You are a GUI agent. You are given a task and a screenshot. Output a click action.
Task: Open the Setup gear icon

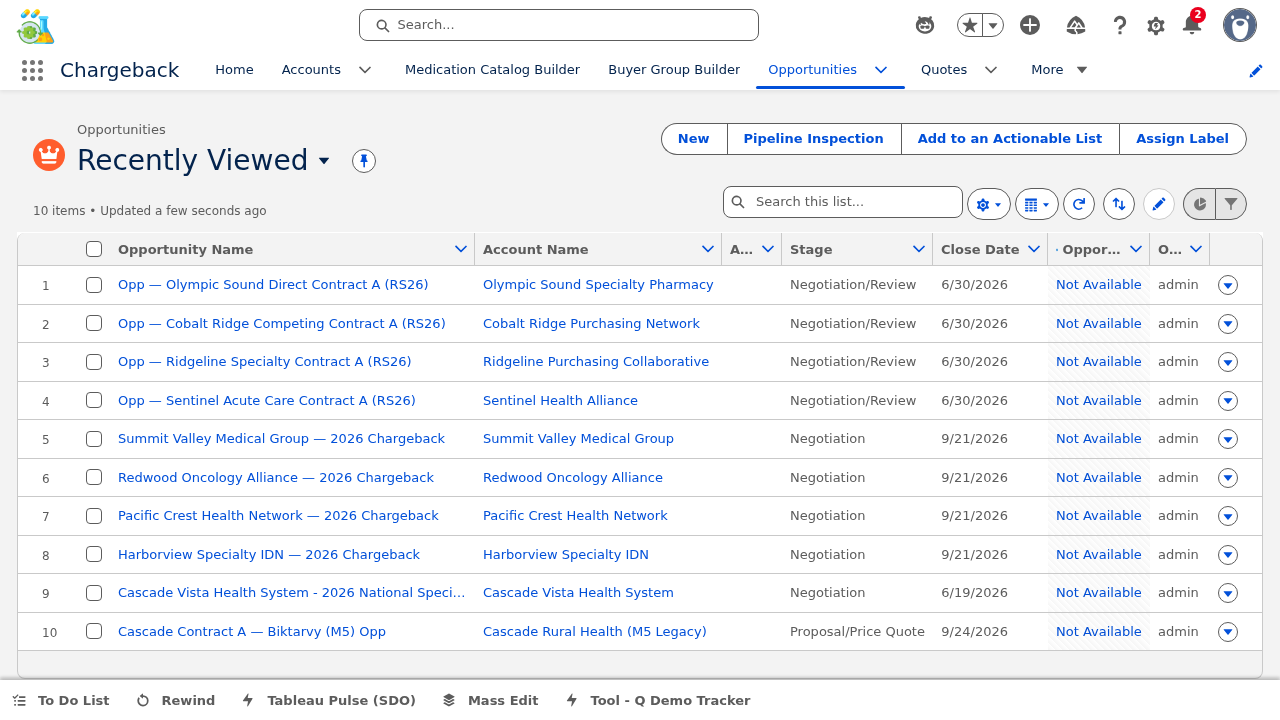1156,25
